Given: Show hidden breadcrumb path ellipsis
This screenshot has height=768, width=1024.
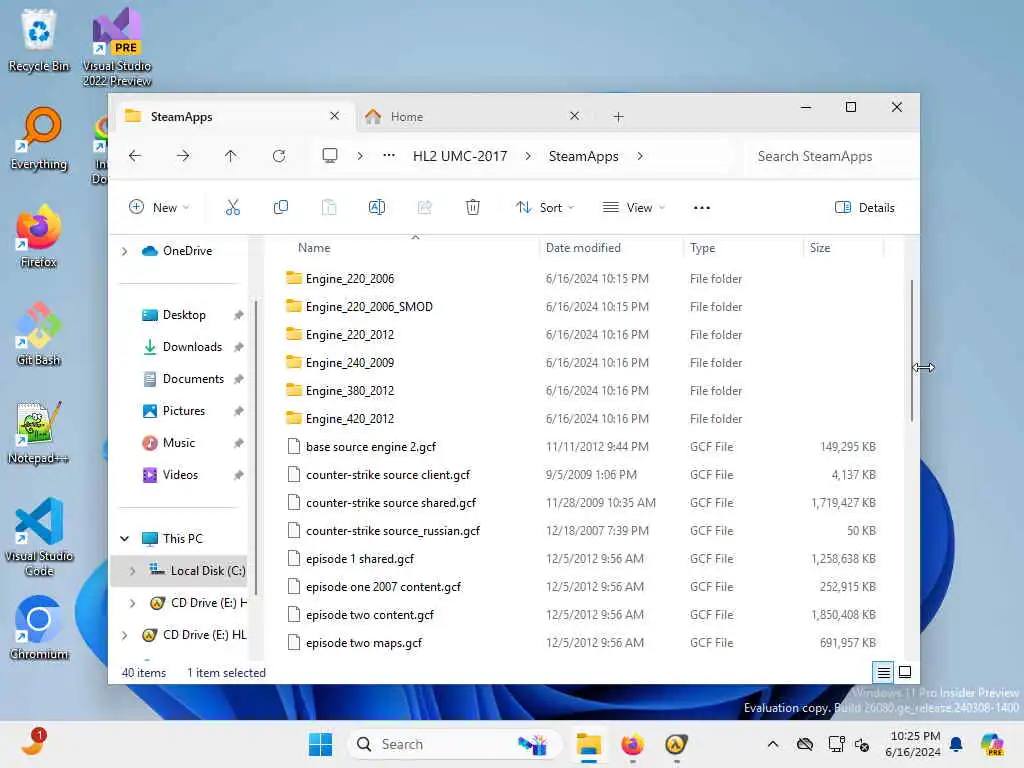Looking at the screenshot, I should pyautogui.click(x=389, y=155).
